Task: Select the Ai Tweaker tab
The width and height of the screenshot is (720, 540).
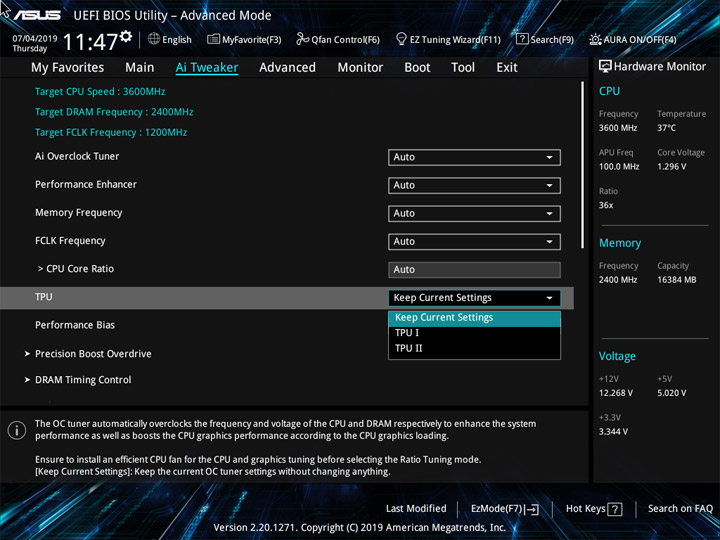Action: tap(207, 68)
